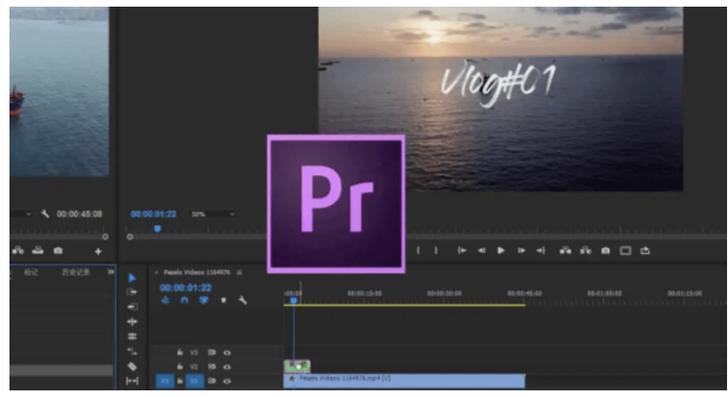Open Source Monitor settings wrench
Viewport: 728px width, 397px height.
pos(45,214)
